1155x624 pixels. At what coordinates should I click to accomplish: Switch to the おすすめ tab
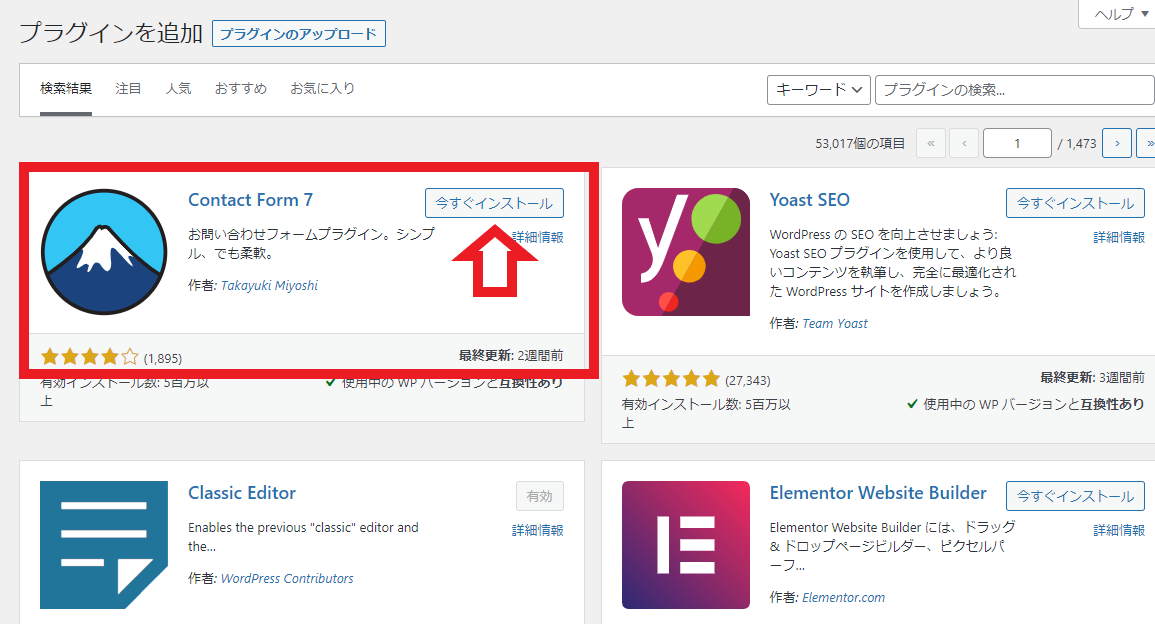241,88
